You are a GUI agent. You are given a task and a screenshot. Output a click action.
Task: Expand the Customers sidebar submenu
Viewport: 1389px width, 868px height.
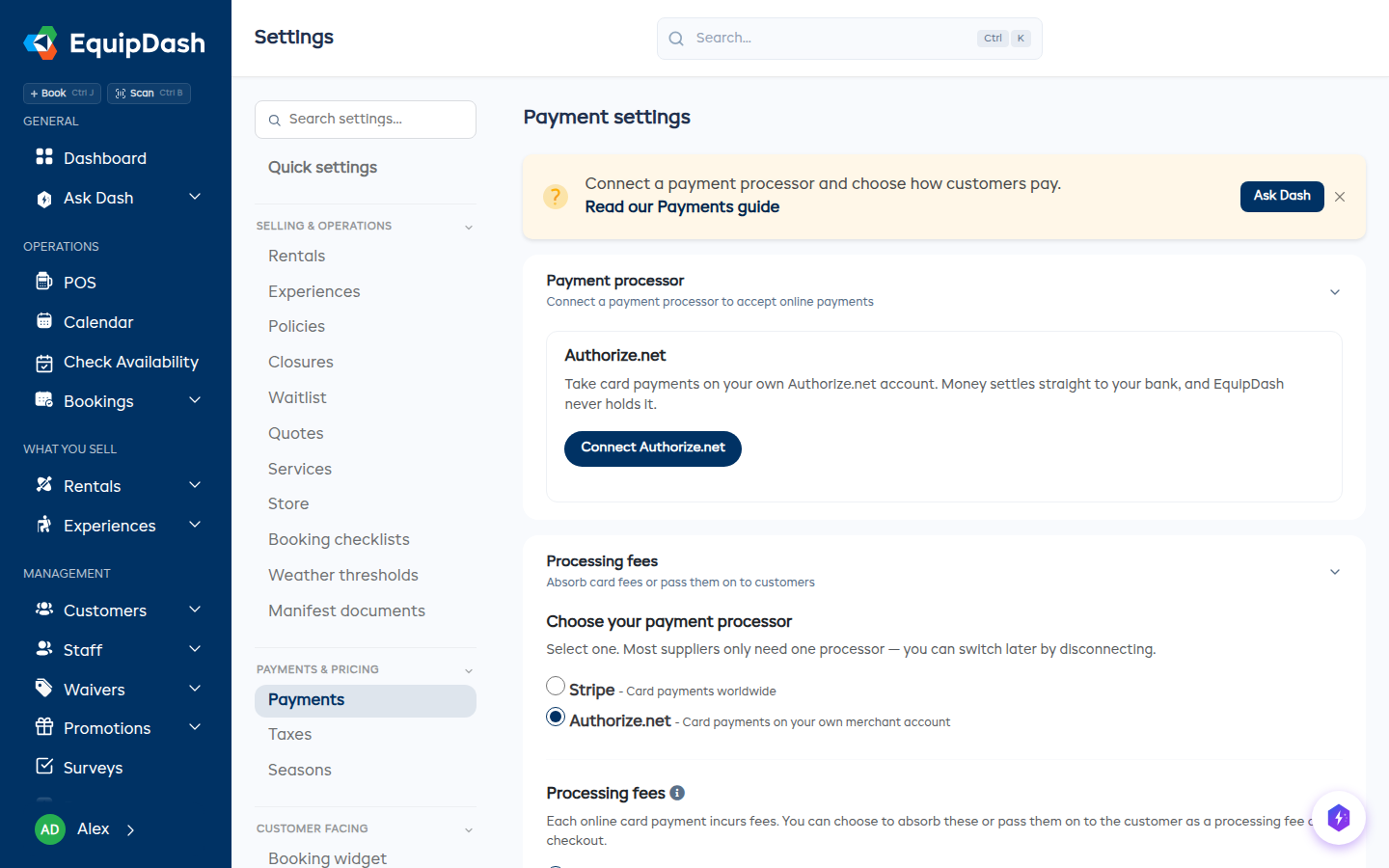click(195, 610)
